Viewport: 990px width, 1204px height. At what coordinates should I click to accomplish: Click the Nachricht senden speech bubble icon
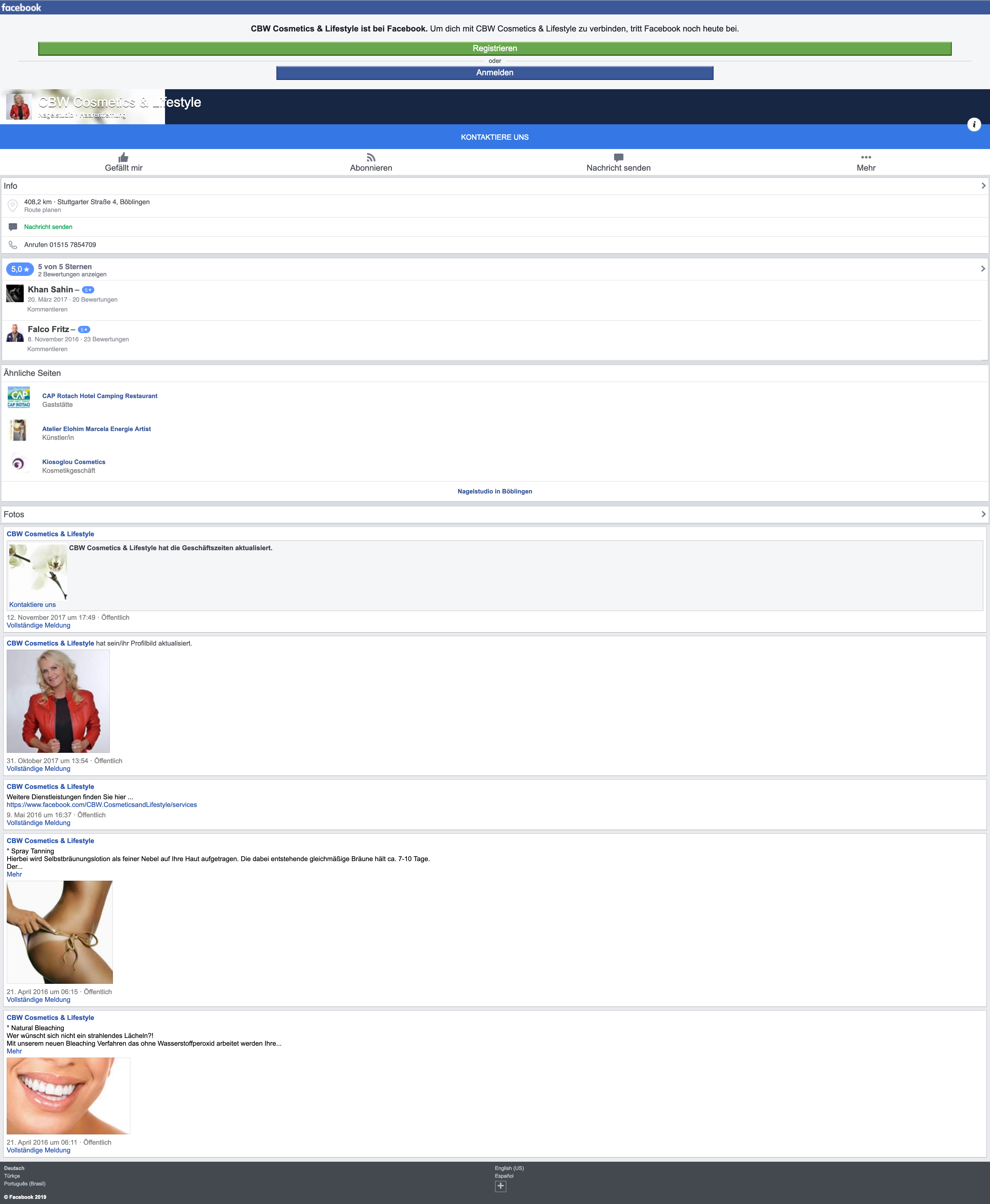(x=618, y=158)
